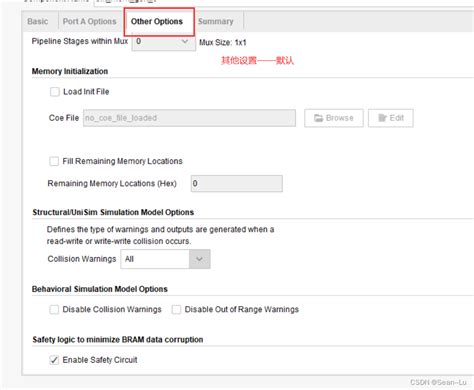Tick Disable Out of Range Warnings

(x=176, y=310)
